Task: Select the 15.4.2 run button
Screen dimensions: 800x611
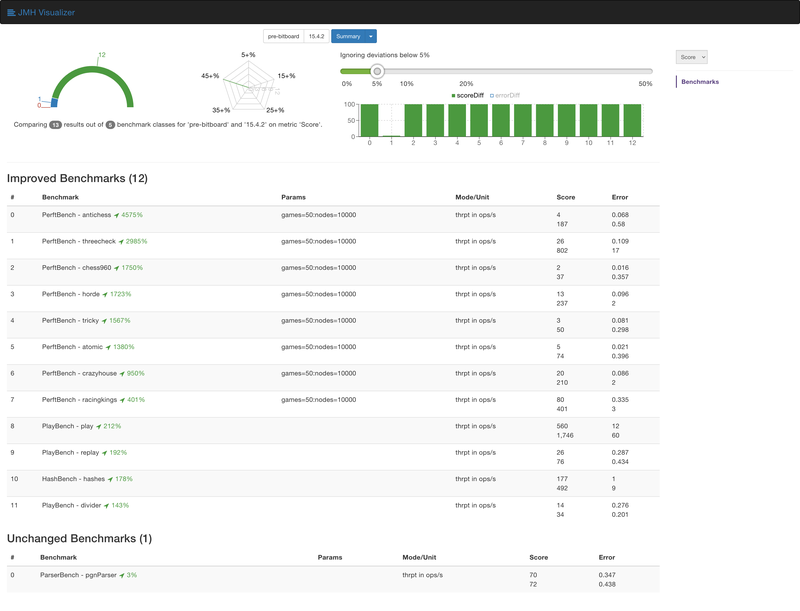Action: click(x=316, y=36)
